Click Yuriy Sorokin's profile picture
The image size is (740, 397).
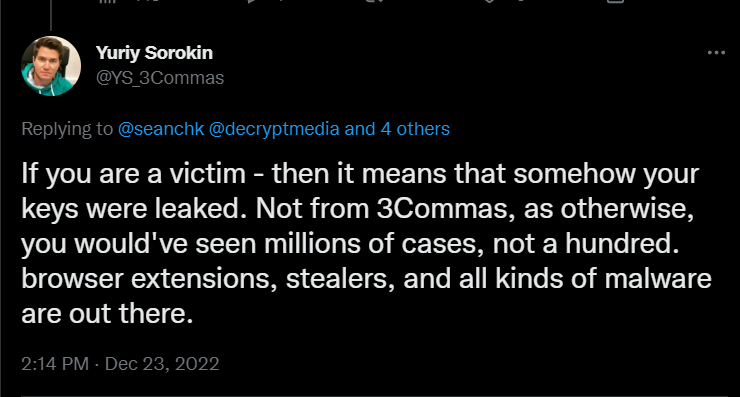tap(51, 66)
